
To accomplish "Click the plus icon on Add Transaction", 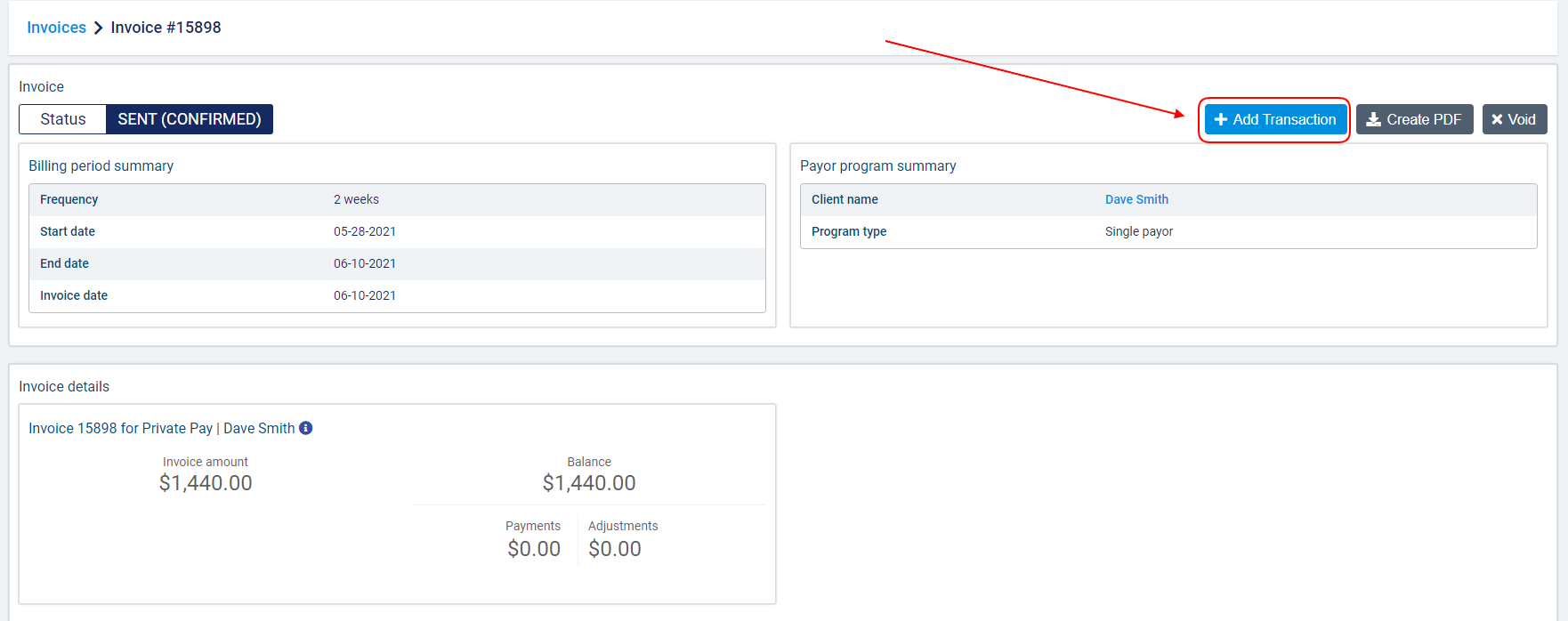I will coord(1221,119).
